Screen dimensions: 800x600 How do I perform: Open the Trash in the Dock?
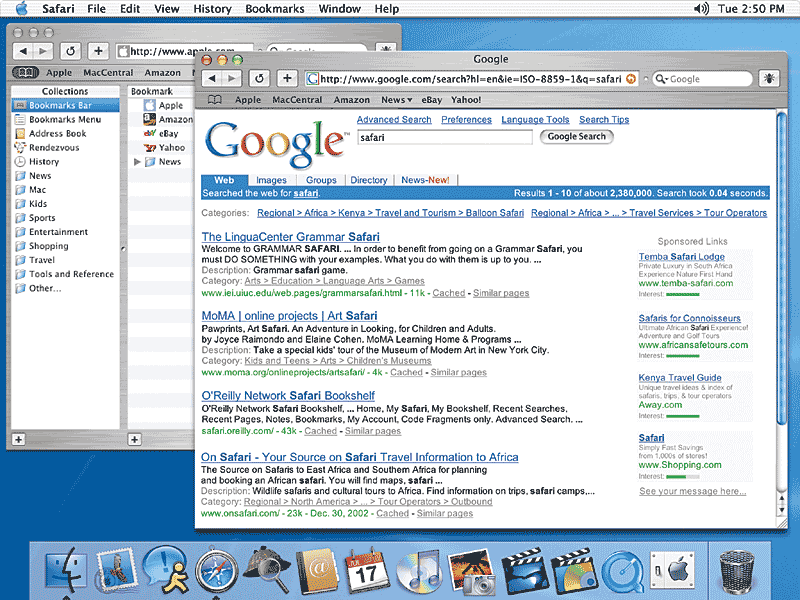736,572
